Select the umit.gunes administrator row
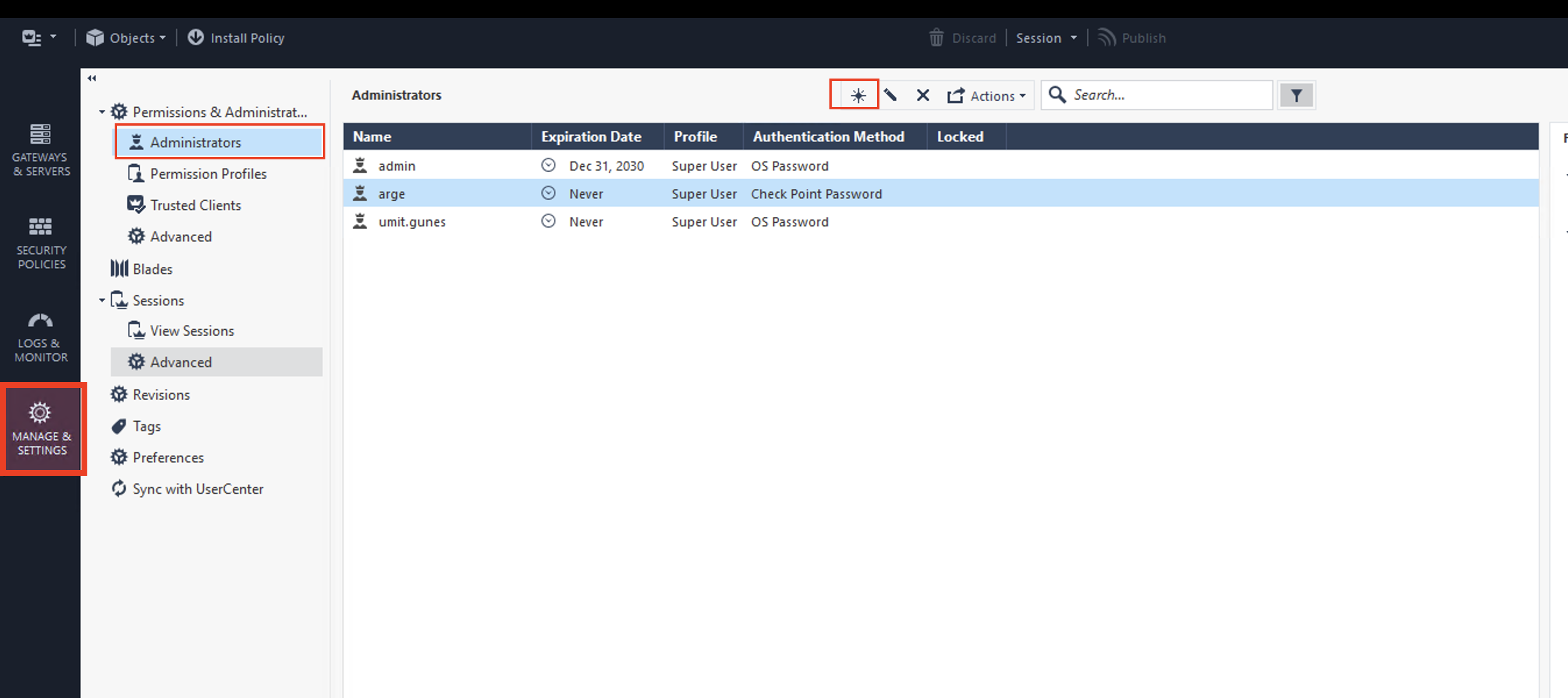Image resolution: width=1568 pixels, height=698 pixels. coord(941,222)
